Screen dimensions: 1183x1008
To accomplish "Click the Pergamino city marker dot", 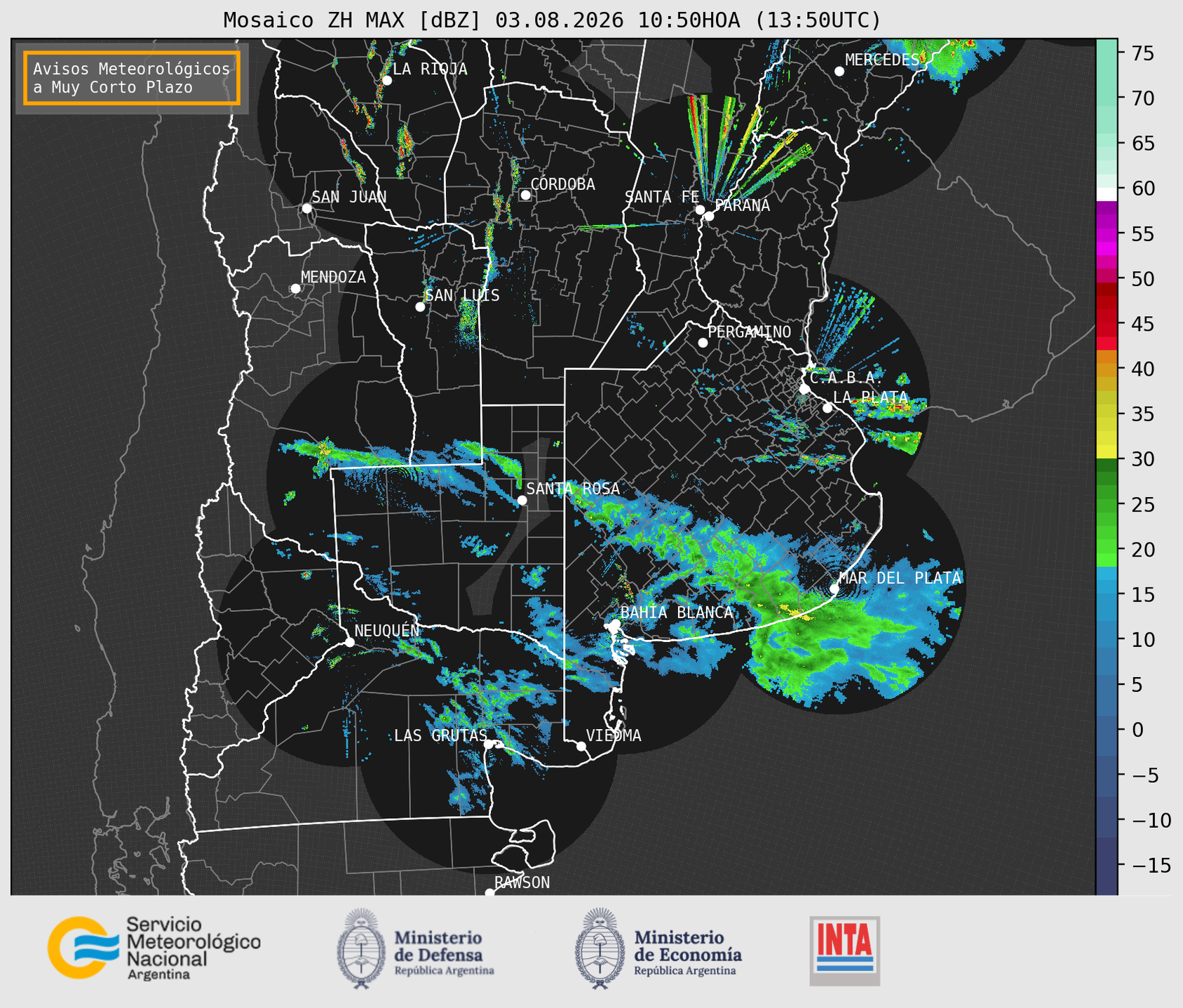I will pos(703,343).
